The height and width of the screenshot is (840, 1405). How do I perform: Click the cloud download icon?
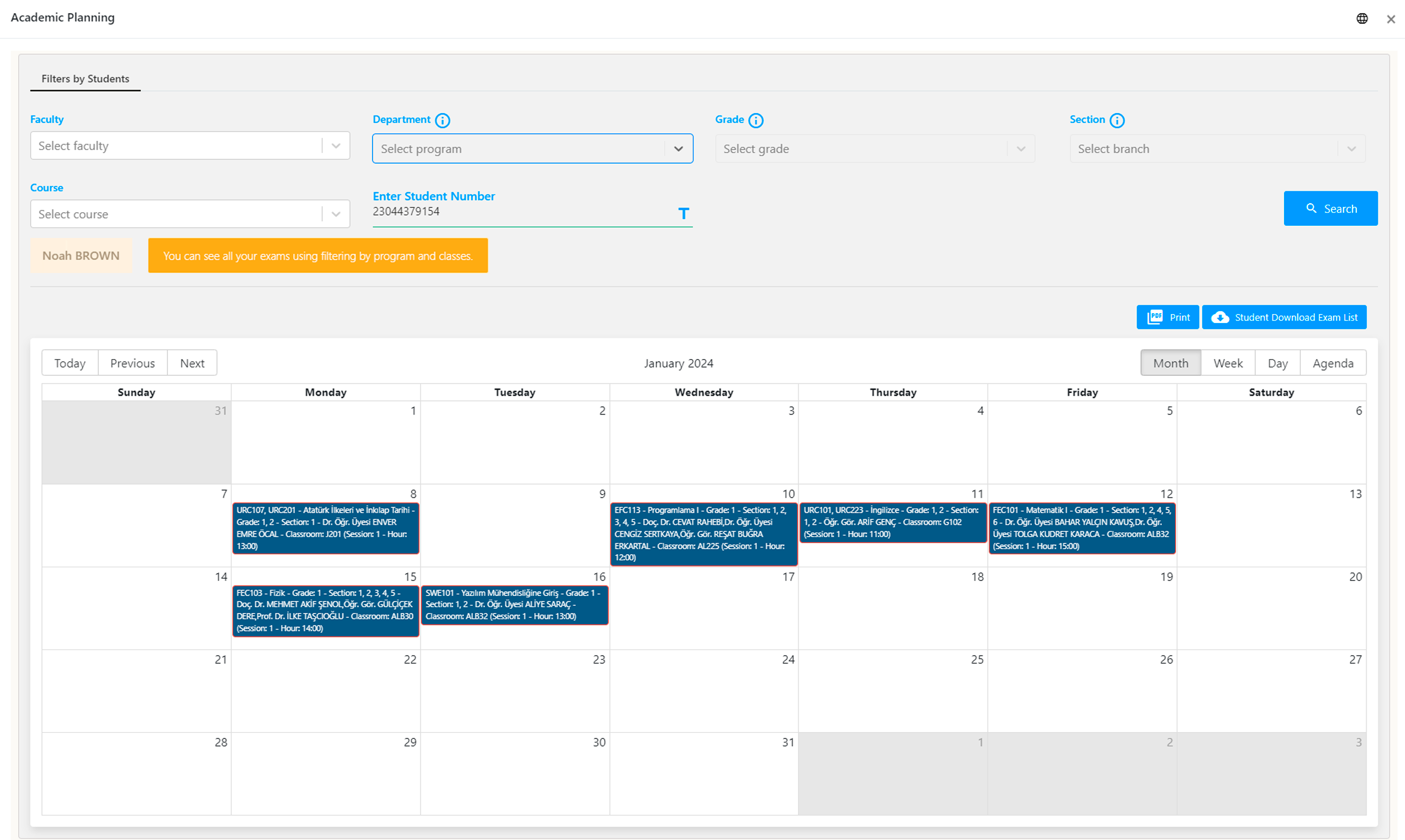coord(1219,317)
